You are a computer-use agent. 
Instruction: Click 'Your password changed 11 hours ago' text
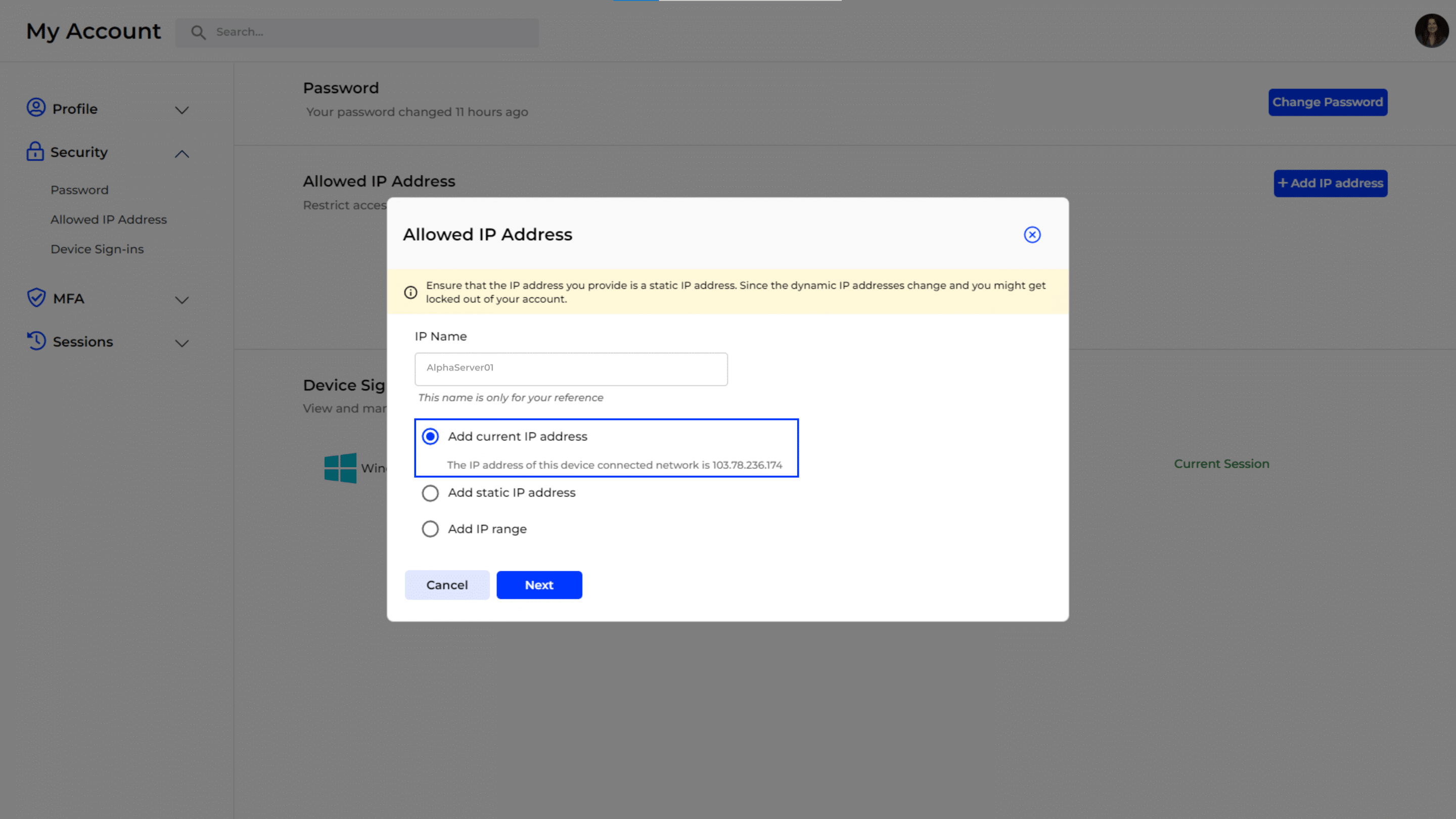pyautogui.click(x=417, y=112)
